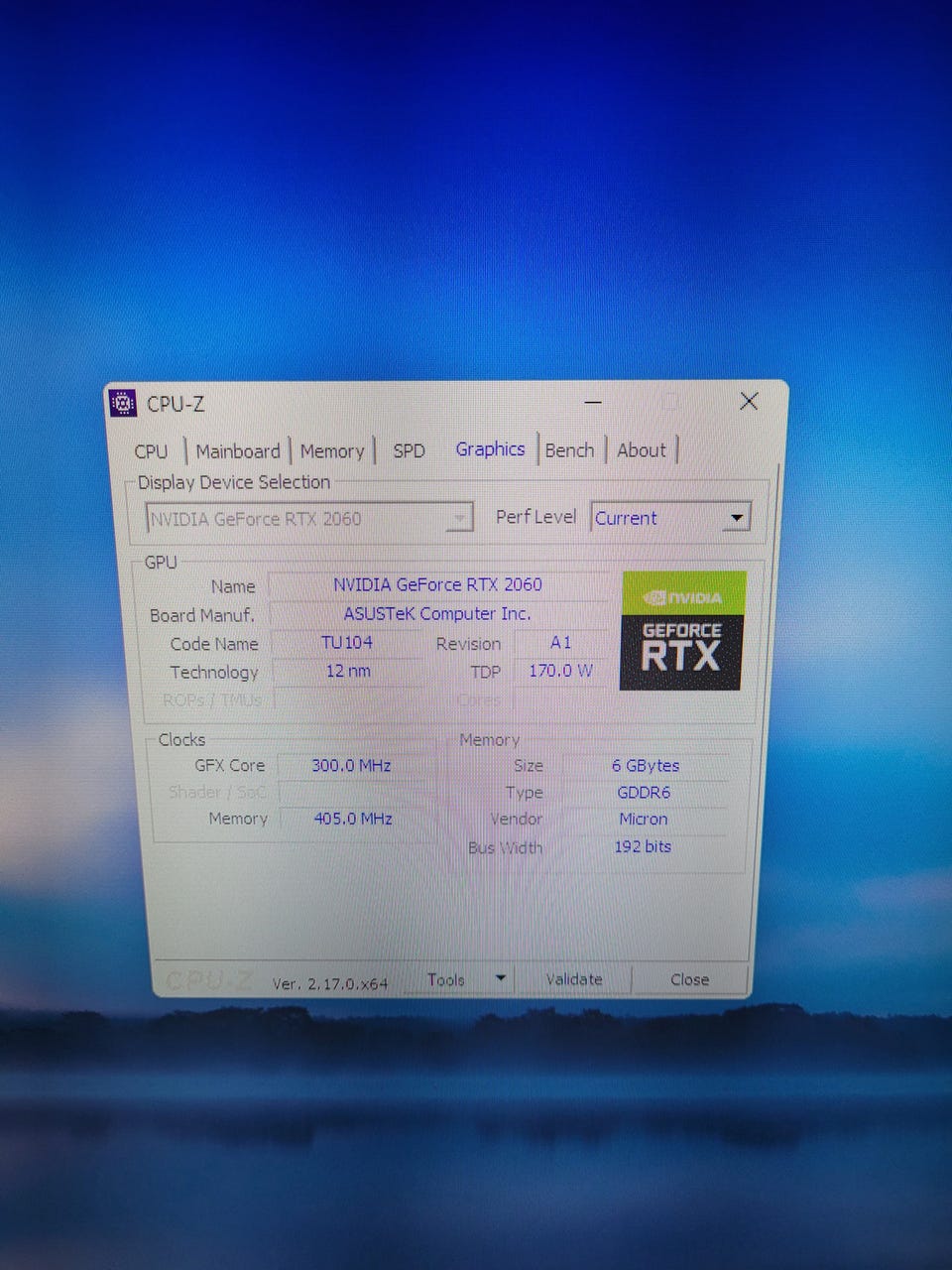Screen dimensions: 952x1270
Task: Open the Memory tab
Action: coord(332,451)
